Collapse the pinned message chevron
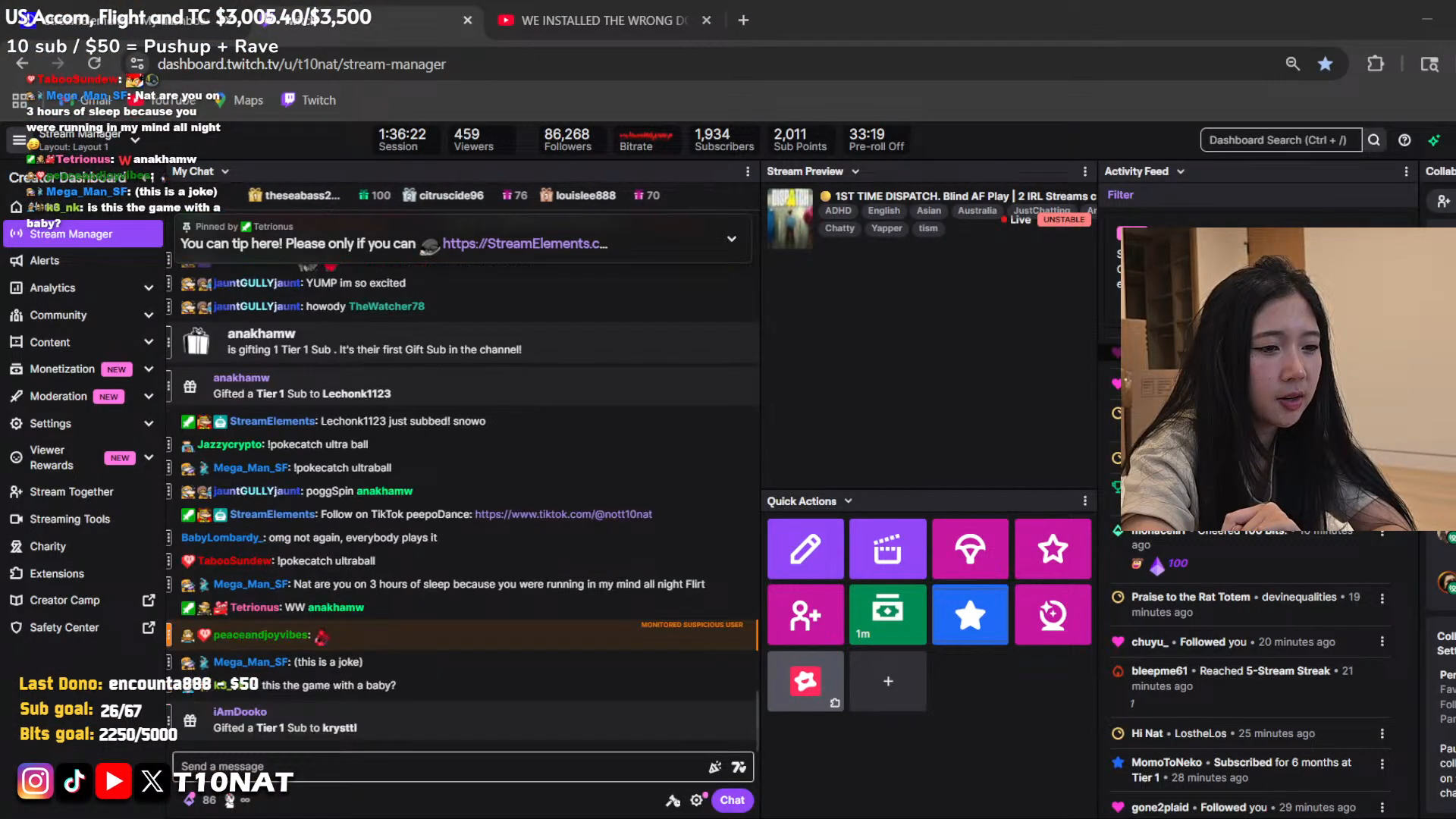 pyautogui.click(x=731, y=239)
